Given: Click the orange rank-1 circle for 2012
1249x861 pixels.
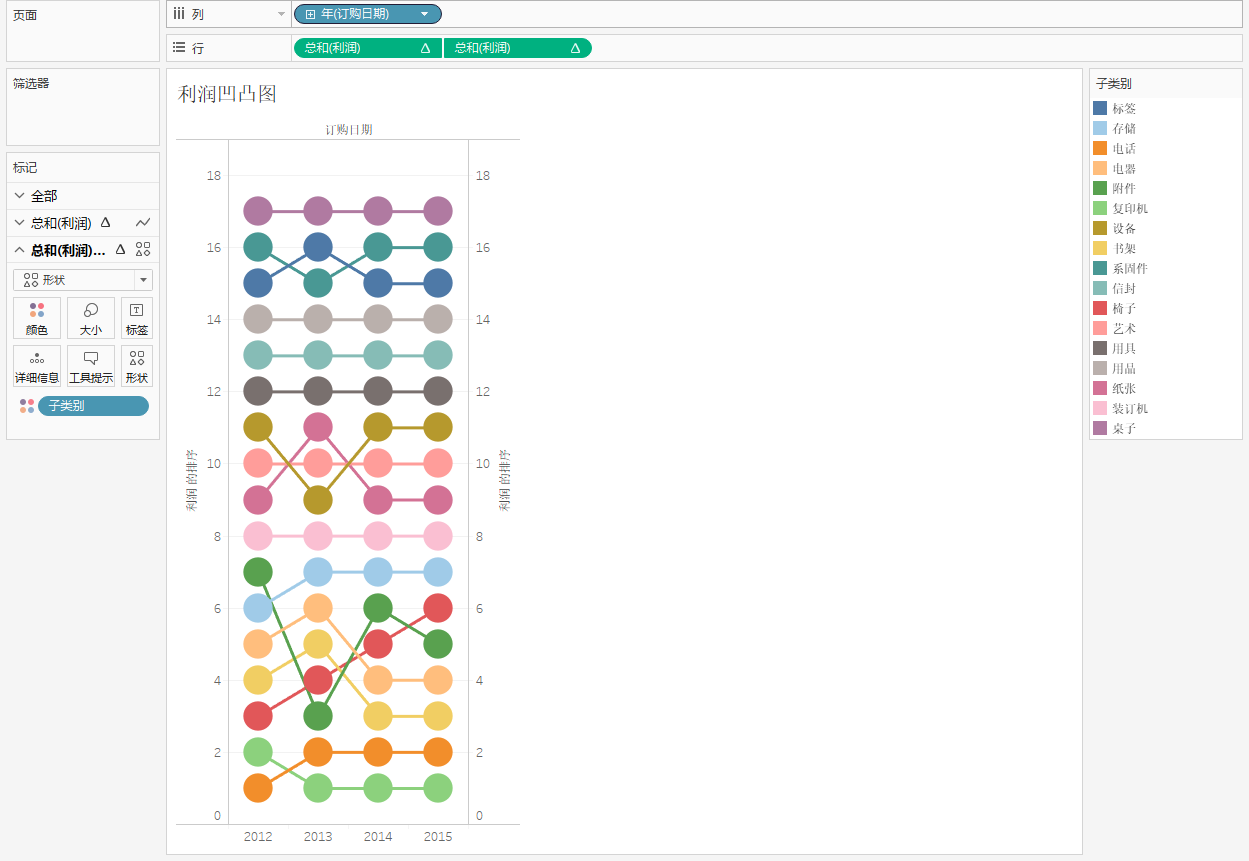Looking at the screenshot, I should tap(258, 788).
